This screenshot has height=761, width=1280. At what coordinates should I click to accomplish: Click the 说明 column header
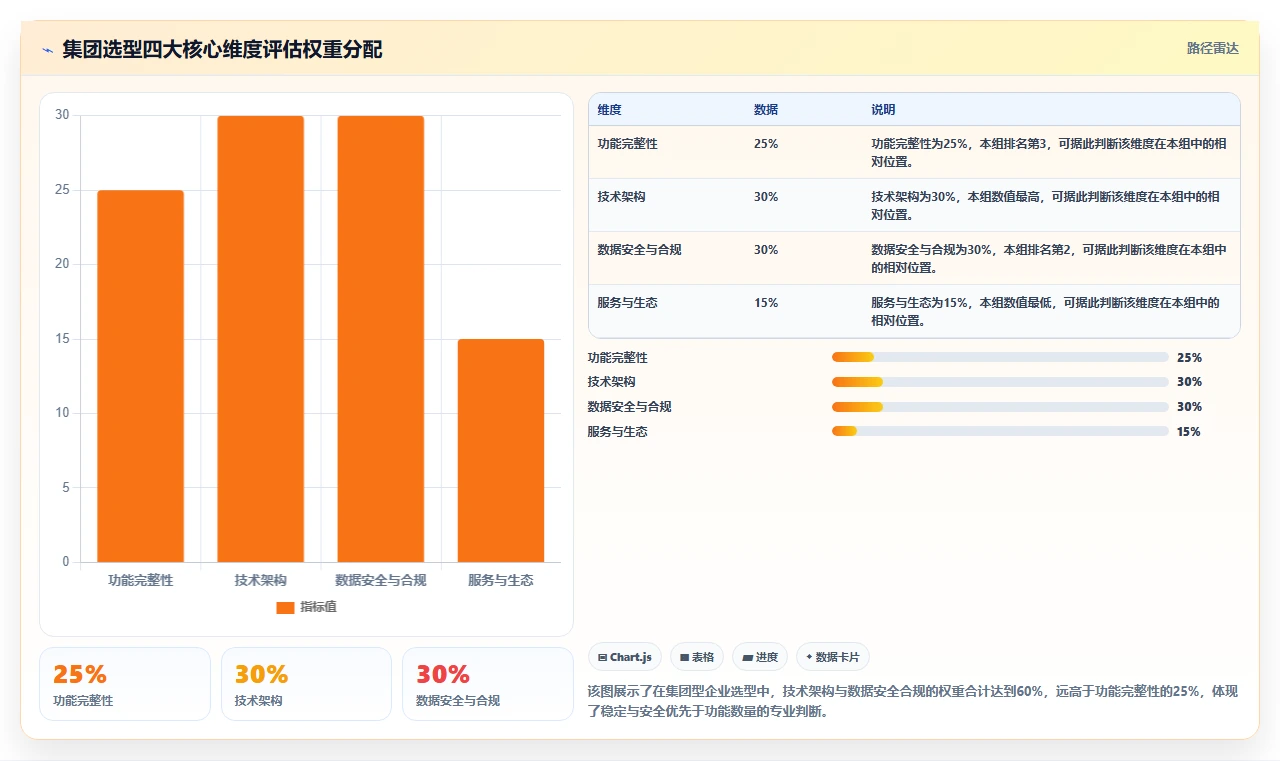(x=883, y=109)
